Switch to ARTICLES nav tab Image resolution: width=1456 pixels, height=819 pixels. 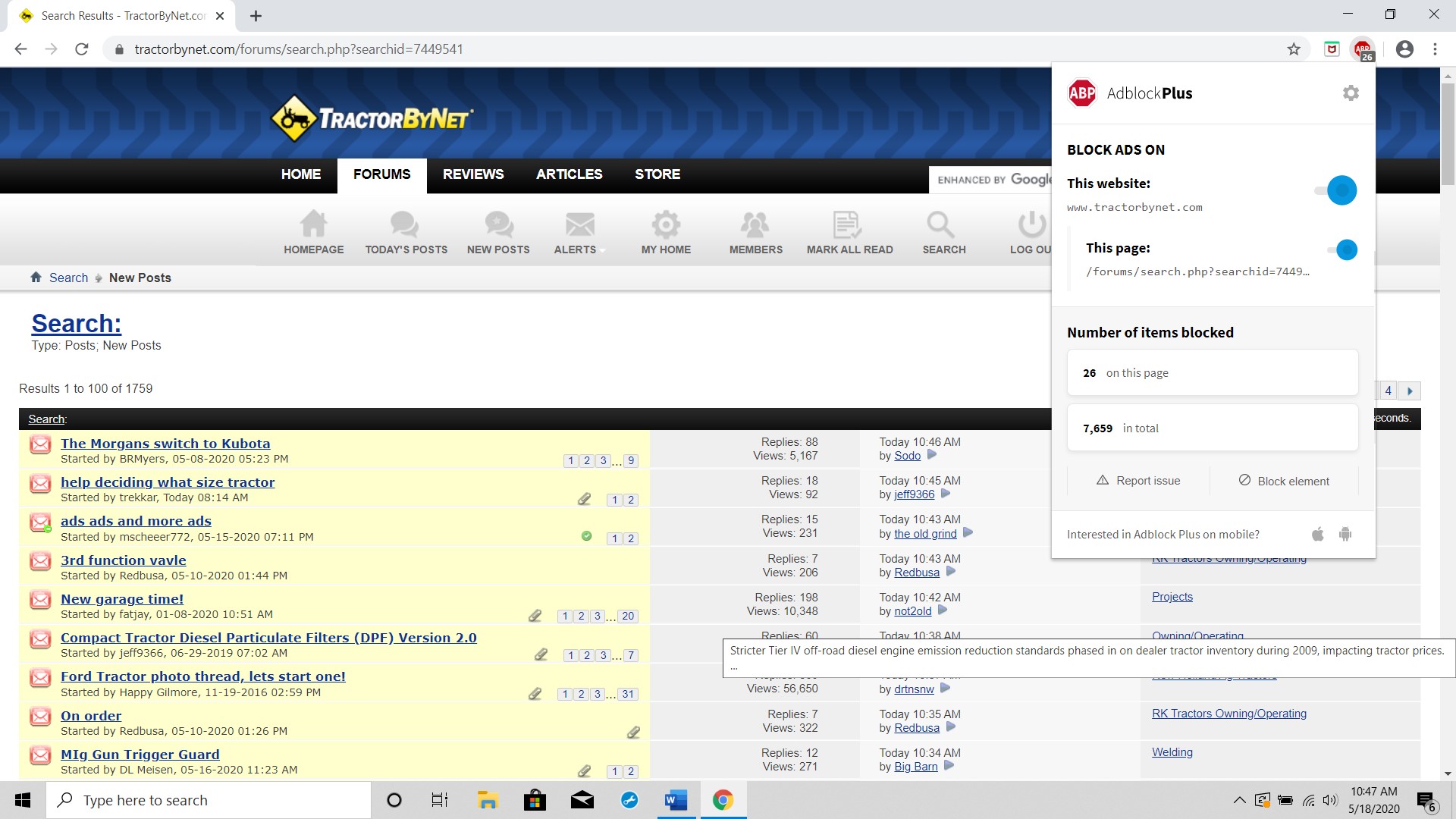tap(569, 174)
